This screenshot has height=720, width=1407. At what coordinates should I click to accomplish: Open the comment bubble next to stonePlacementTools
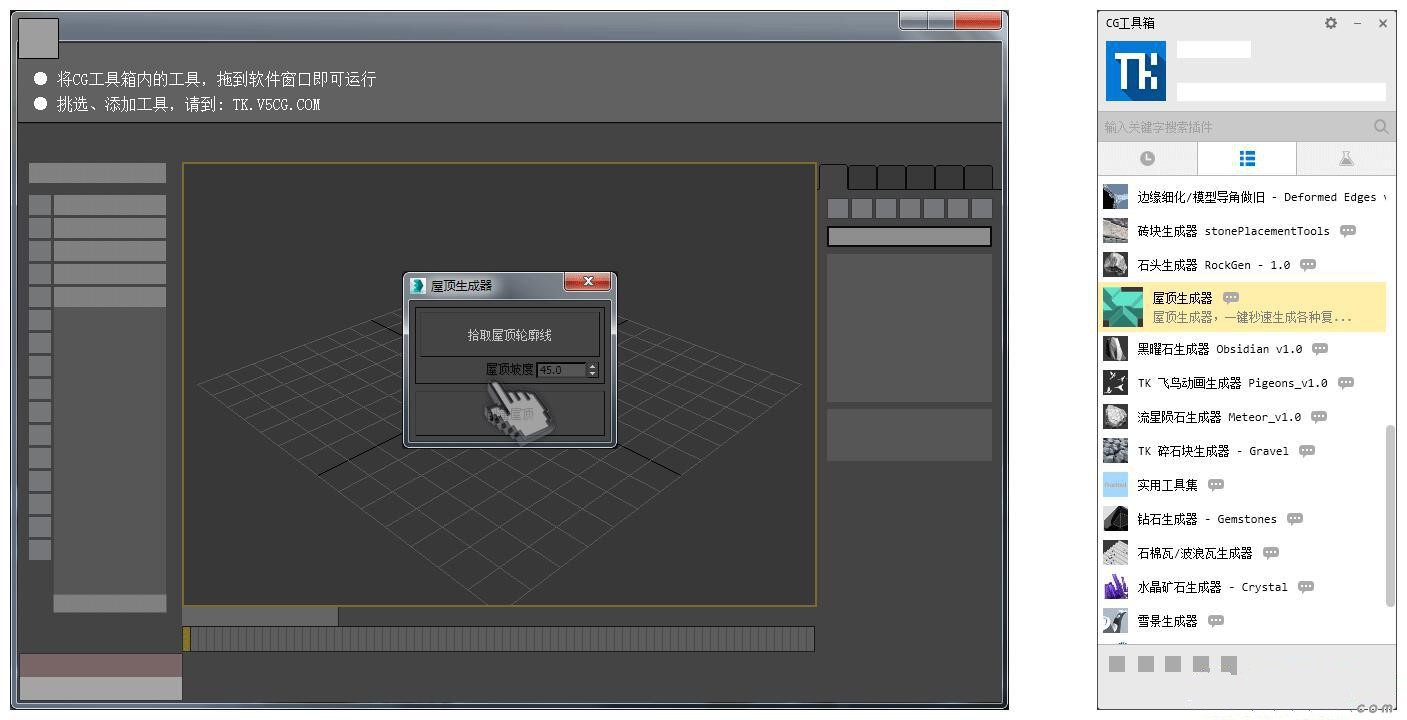1347,230
